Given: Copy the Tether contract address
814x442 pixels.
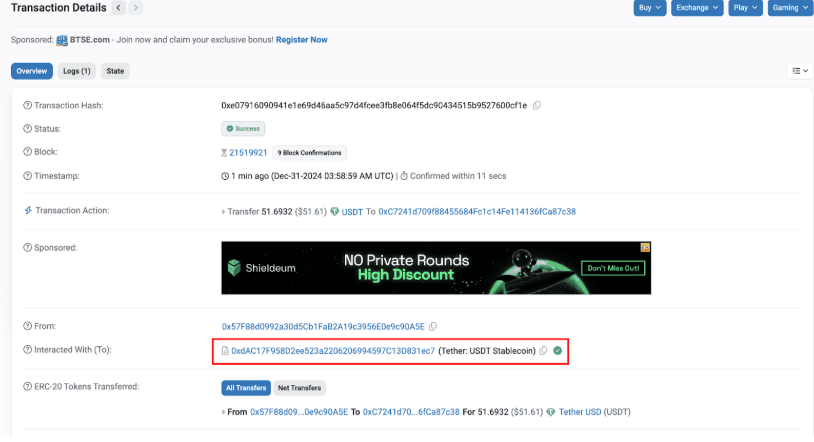Looking at the screenshot, I should point(543,351).
